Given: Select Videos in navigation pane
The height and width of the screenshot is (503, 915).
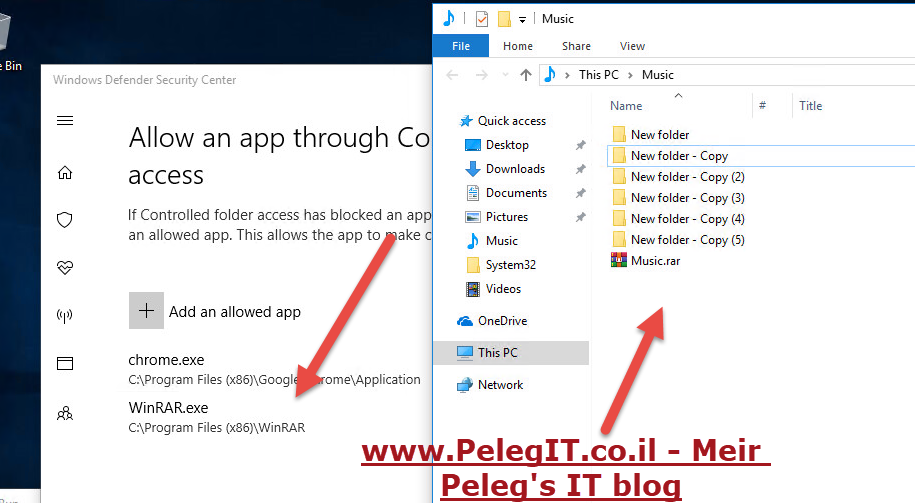Looking at the screenshot, I should [x=503, y=288].
